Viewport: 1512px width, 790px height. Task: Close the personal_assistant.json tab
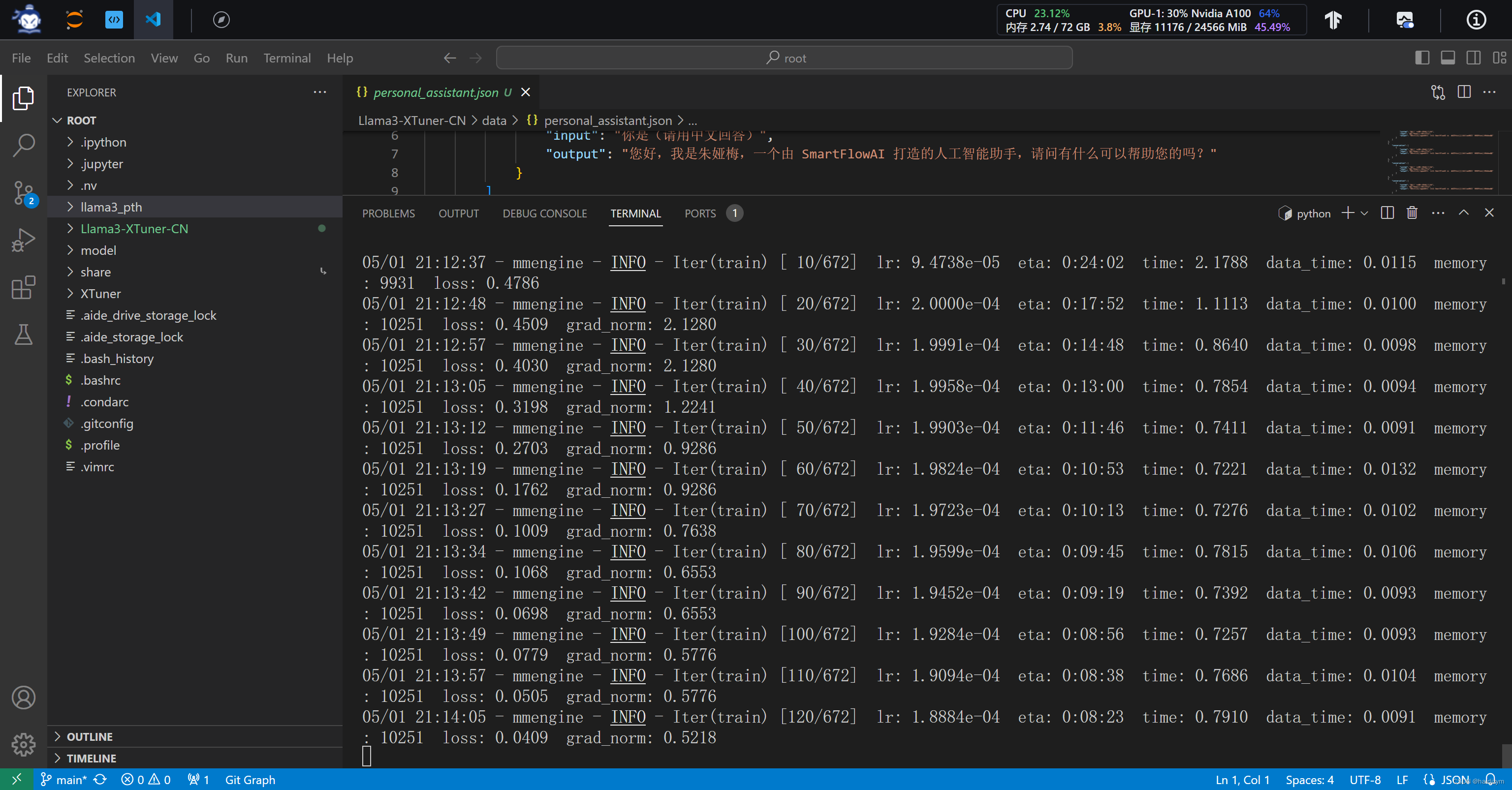[526, 92]
